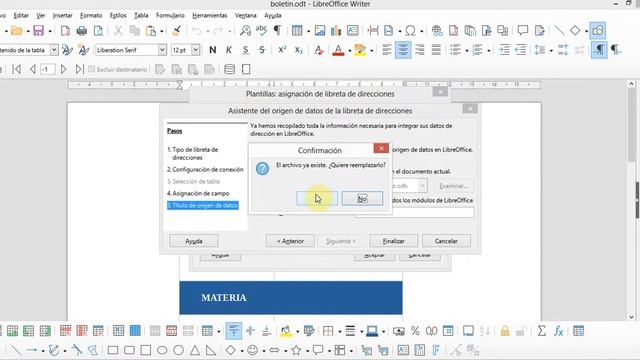This screenshot has height=360, width=640.
Task: Insert special character omega icon
Action: [x=410, y=31]
